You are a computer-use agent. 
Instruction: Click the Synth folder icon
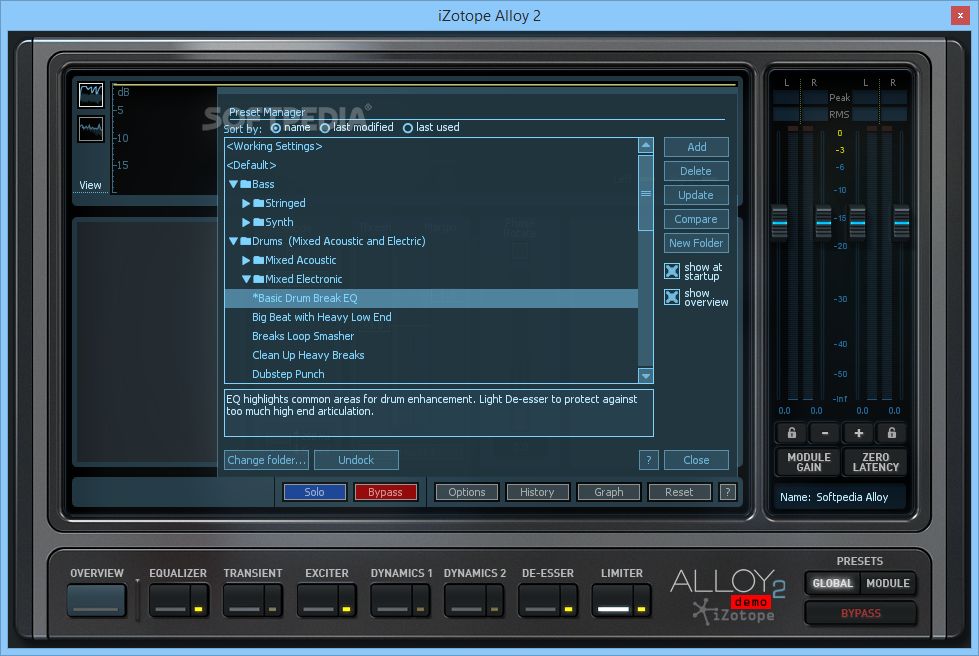[258, 222]
